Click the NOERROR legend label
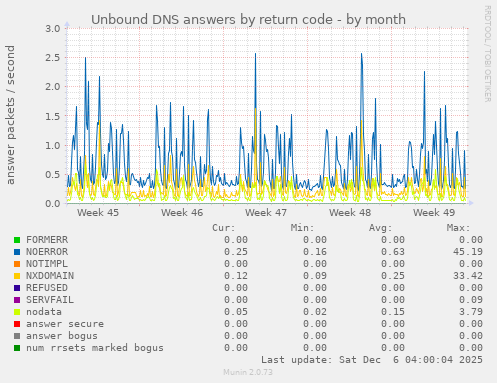Image resolution: width=497 pixels, height=383 pixels. pos(47,252)
